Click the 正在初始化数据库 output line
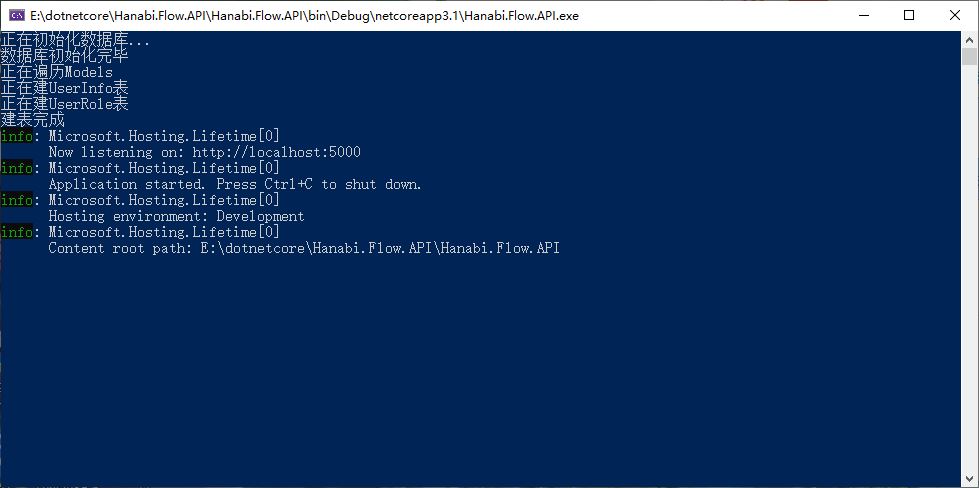 [x=75, y=40]
